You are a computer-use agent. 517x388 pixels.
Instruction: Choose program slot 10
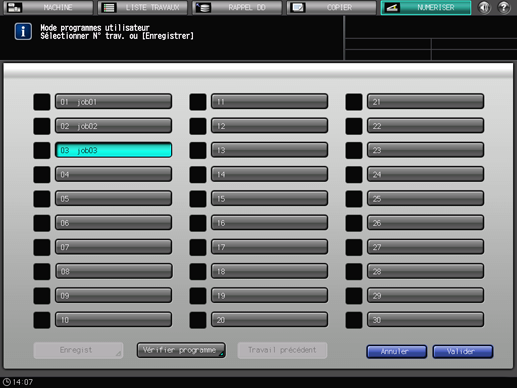click(x=113, y=320)
